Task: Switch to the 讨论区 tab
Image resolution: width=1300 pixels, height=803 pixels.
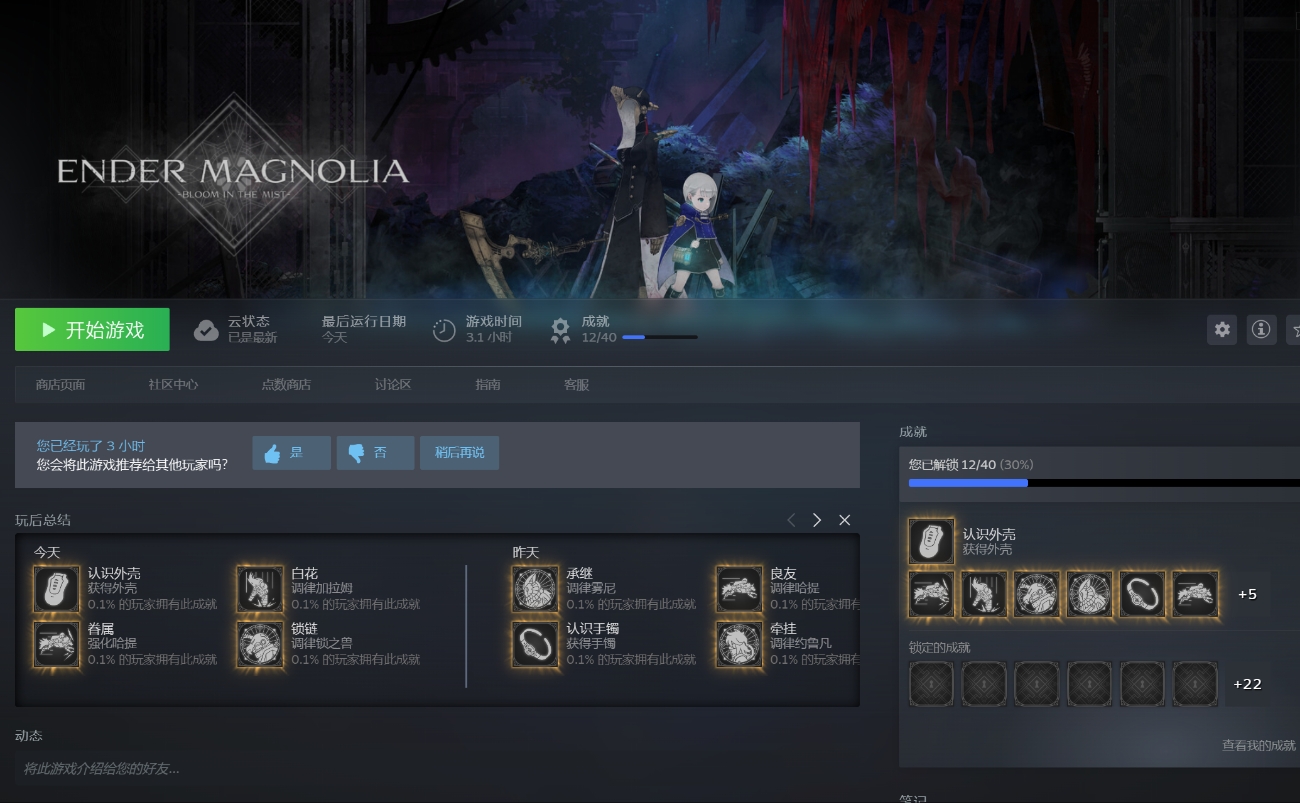Action: pos(393,385)
